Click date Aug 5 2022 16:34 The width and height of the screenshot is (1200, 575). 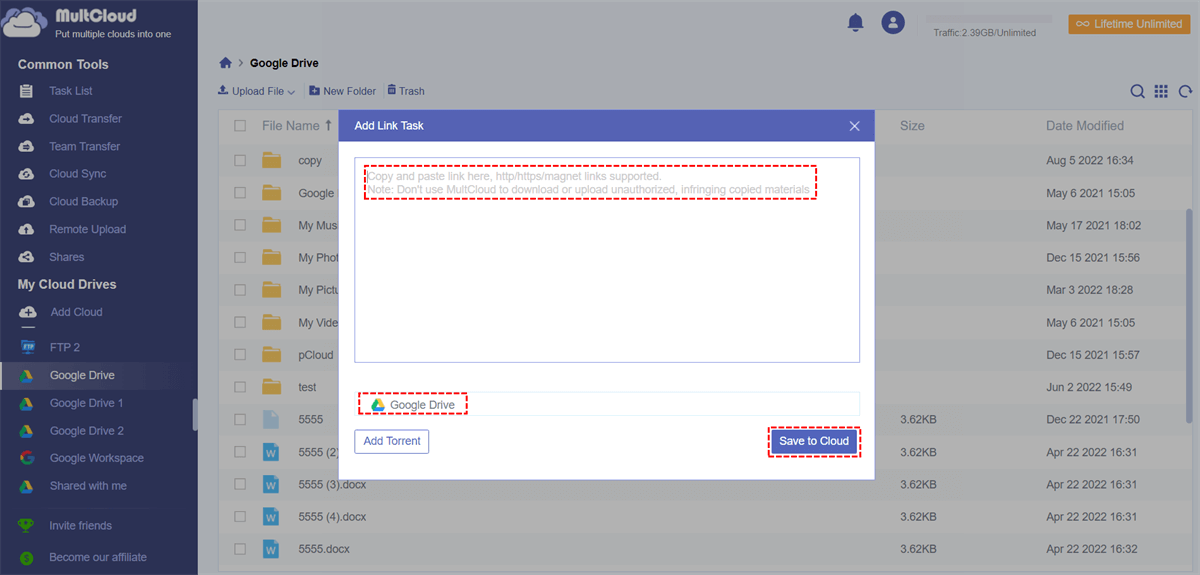click(1089, 160)
